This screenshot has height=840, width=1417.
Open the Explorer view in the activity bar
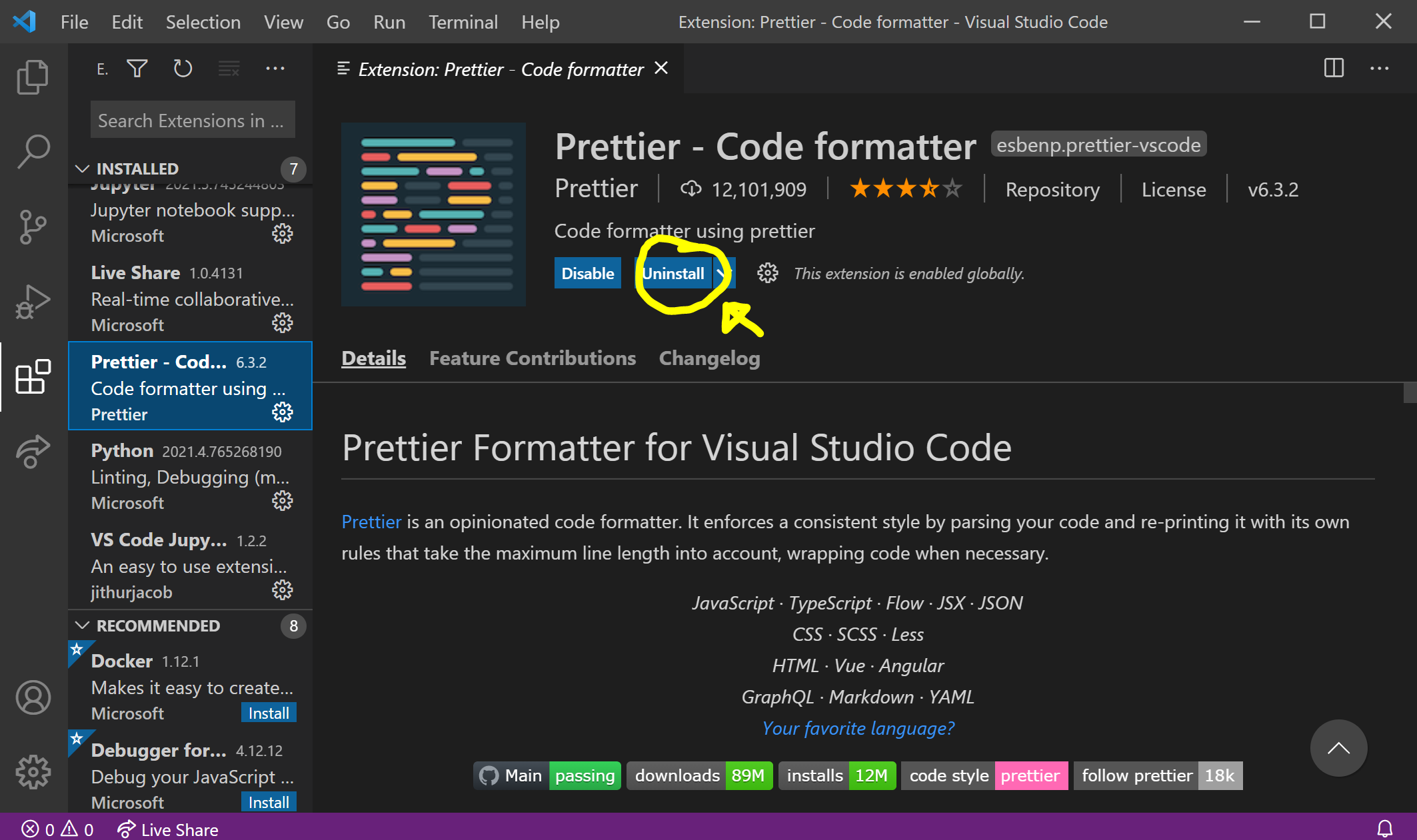32,77
